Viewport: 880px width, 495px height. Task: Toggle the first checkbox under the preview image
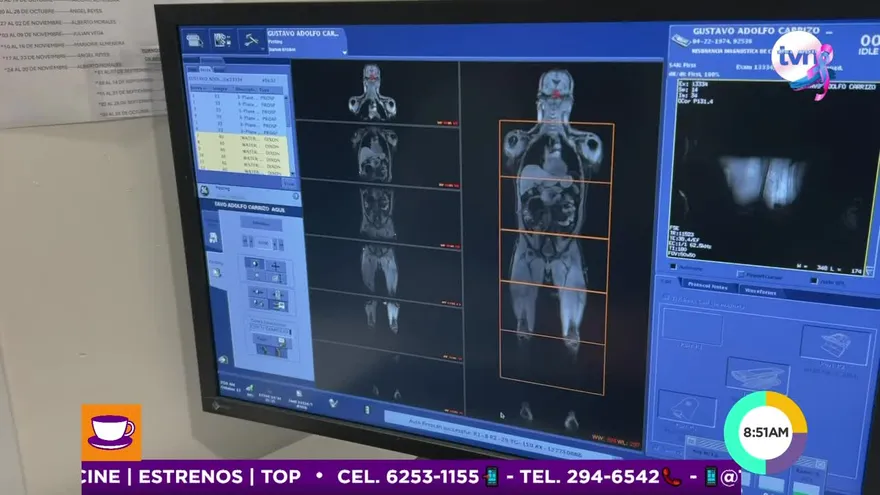[673, 267]
